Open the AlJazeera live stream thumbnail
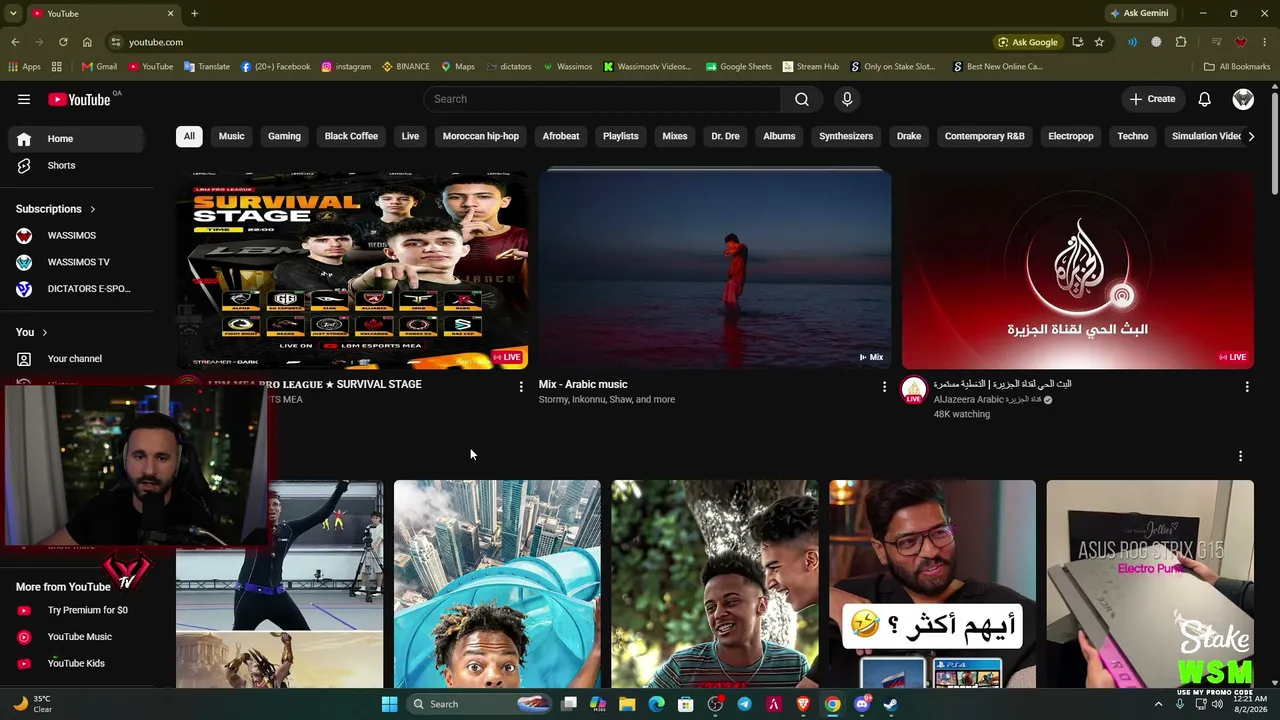This screenshot has width=1280, height=720. pos(1078,269)
